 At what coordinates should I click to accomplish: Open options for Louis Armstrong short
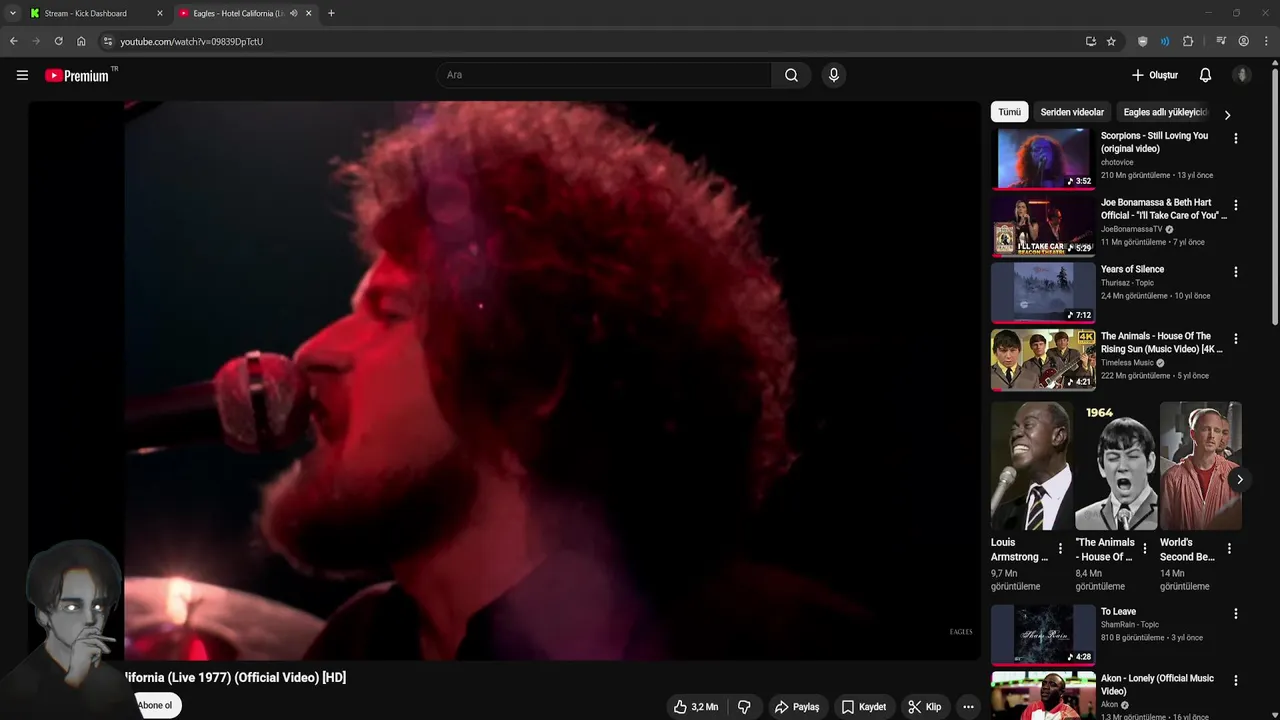1060,548
